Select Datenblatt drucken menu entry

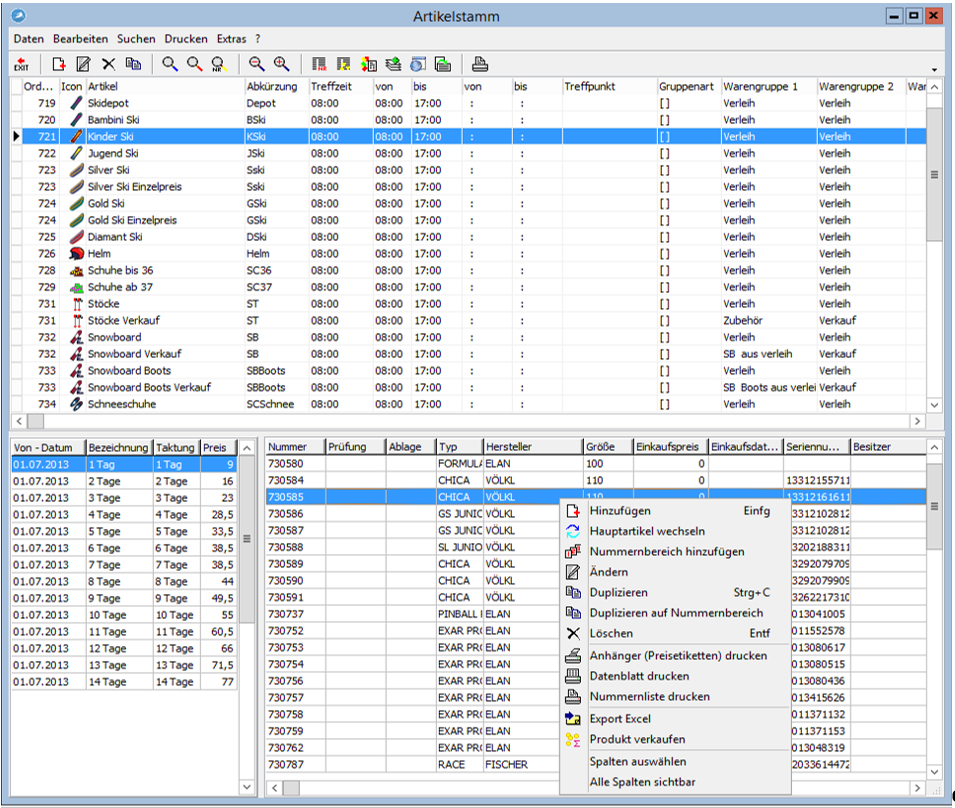[675, 676]
